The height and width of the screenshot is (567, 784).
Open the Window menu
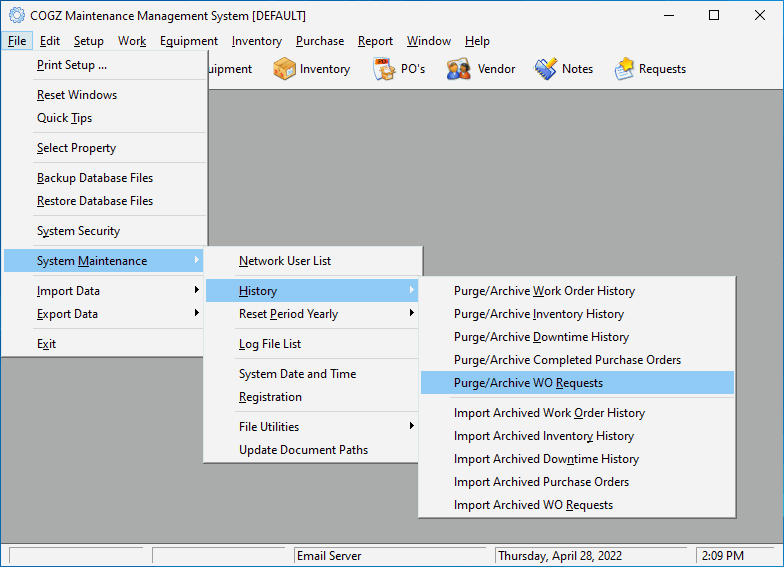428,41
